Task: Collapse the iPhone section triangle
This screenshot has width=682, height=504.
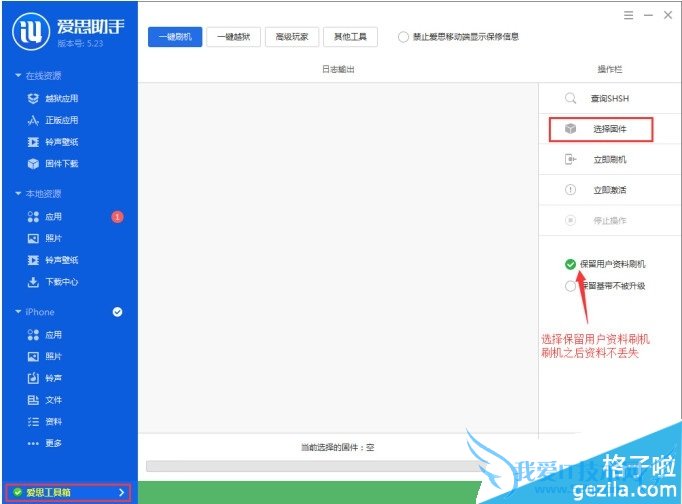Action: coord(18,312)
